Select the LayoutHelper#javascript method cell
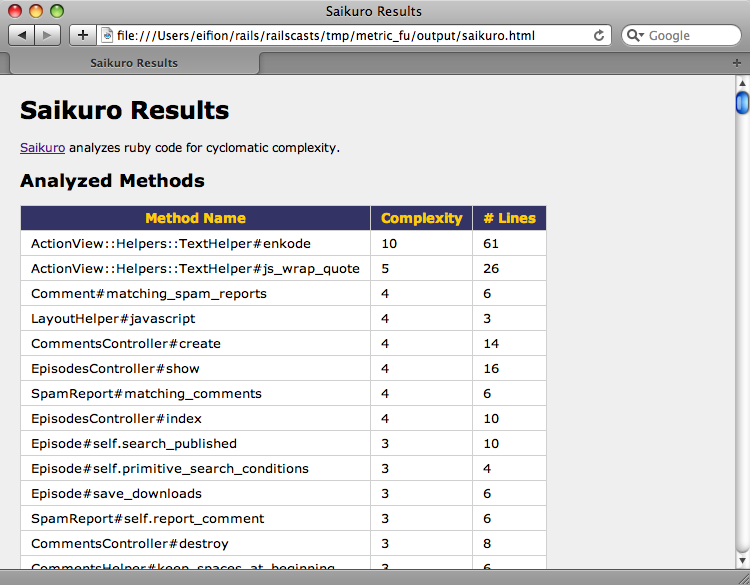The width and height of the screenshot is (750, 585). (196, 319)
